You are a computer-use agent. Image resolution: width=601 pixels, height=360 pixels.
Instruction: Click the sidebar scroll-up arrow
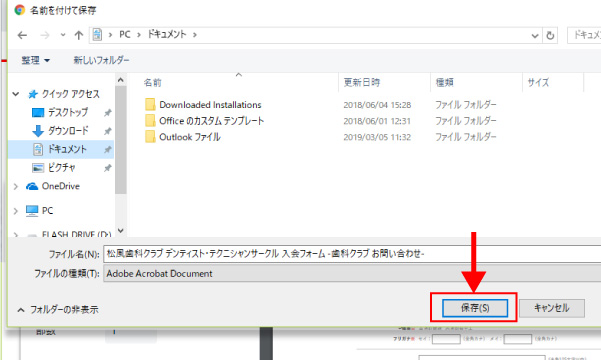121,80
